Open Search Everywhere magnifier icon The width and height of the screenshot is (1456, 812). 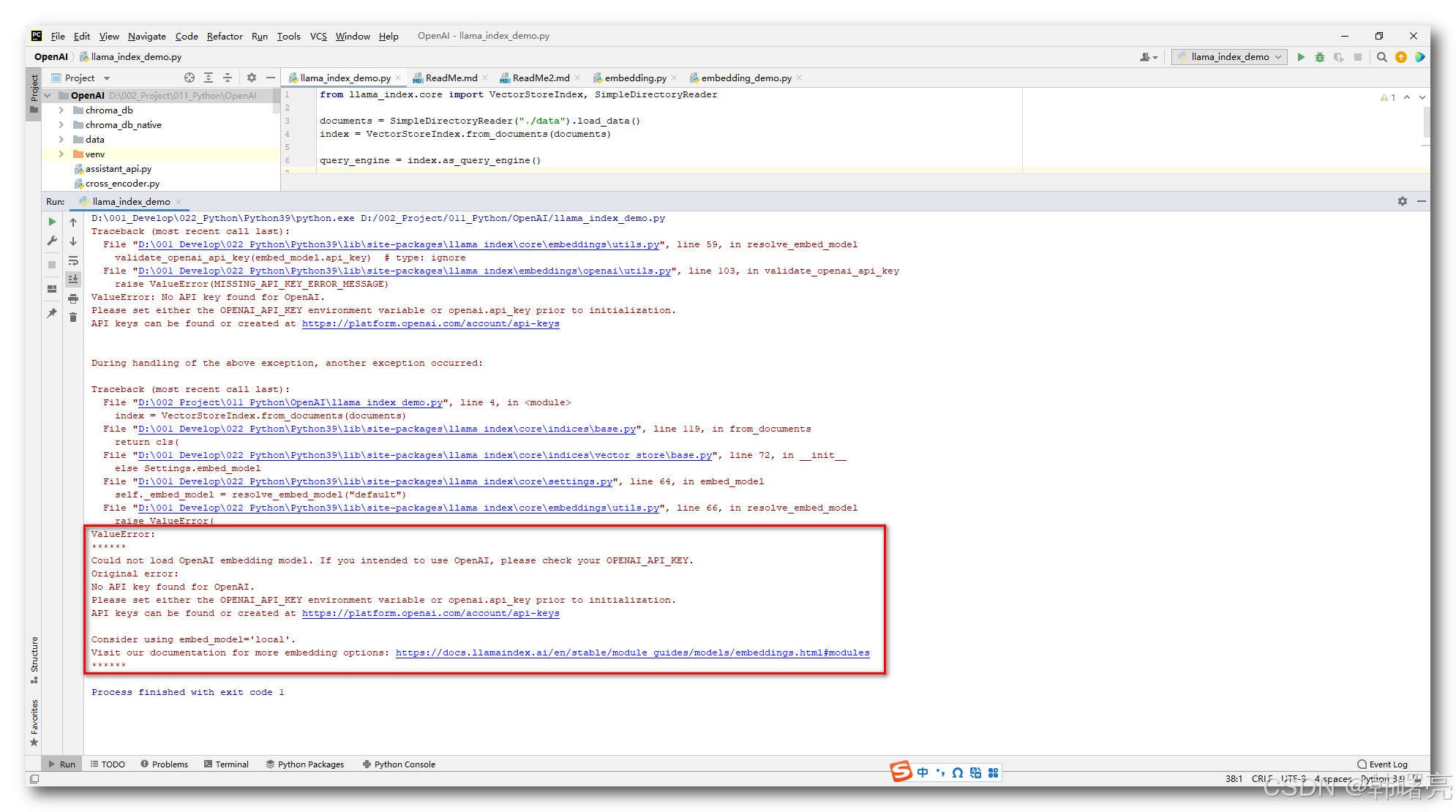(x=1381, y=57)
